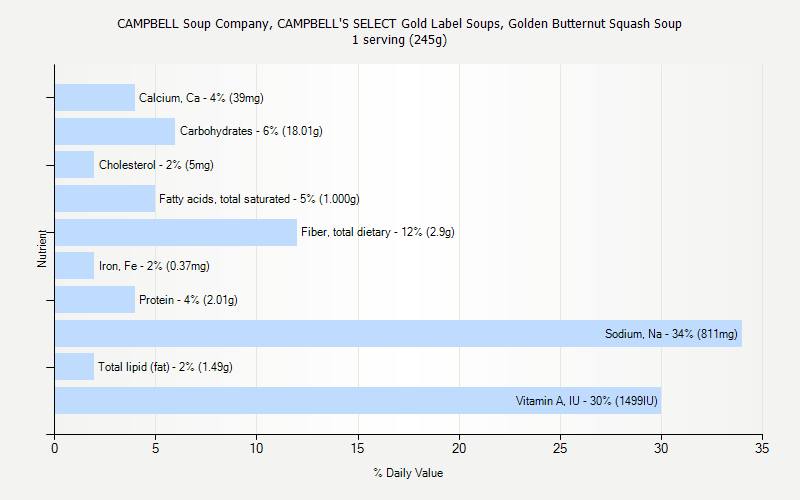Screen dimensions: 800x500
Task: Click the Sodium, Na bar
Action: [x=398, y=333]
